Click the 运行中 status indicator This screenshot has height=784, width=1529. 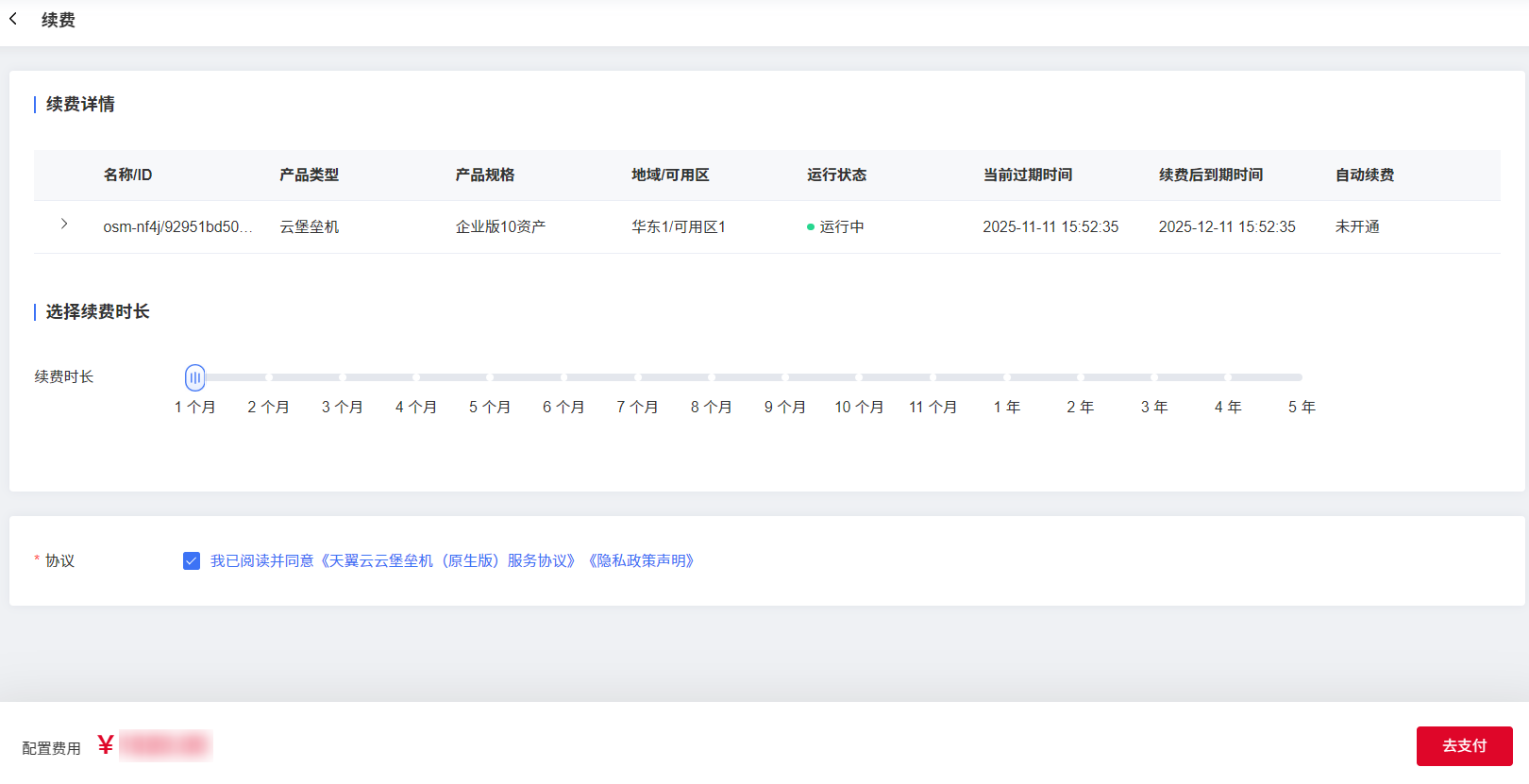tap(835, 227)
